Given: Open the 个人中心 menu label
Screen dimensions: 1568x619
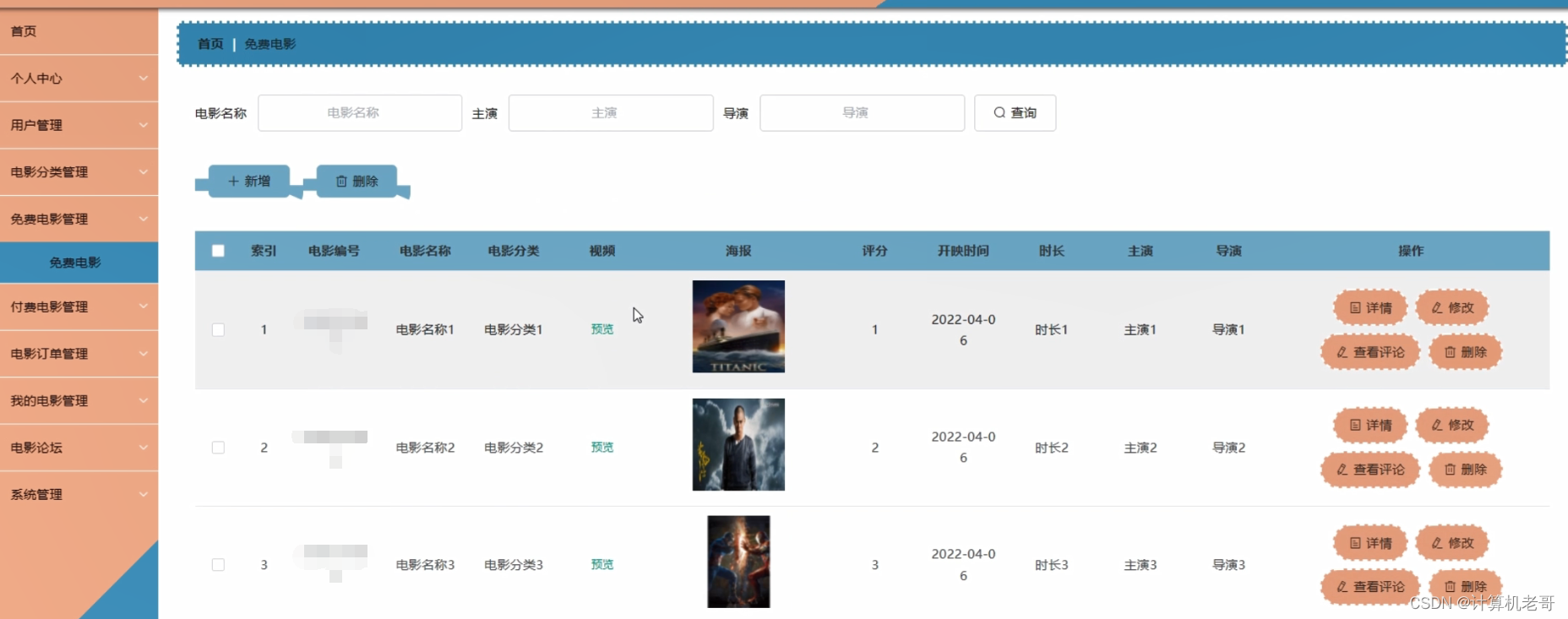Looking at the screenshot, I should pyautogui.click(x=36, y=79).
